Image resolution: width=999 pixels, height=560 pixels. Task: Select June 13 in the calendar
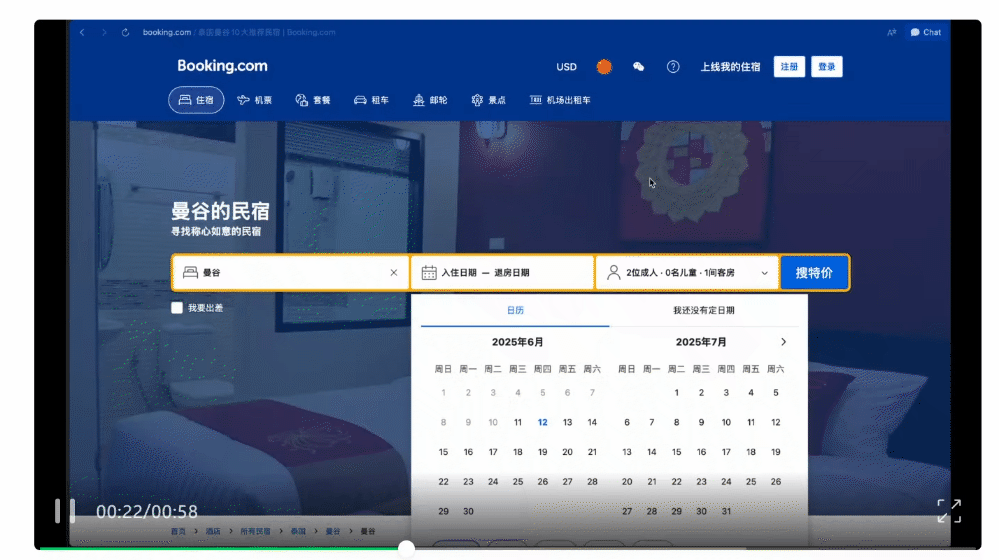click(567, 422)
